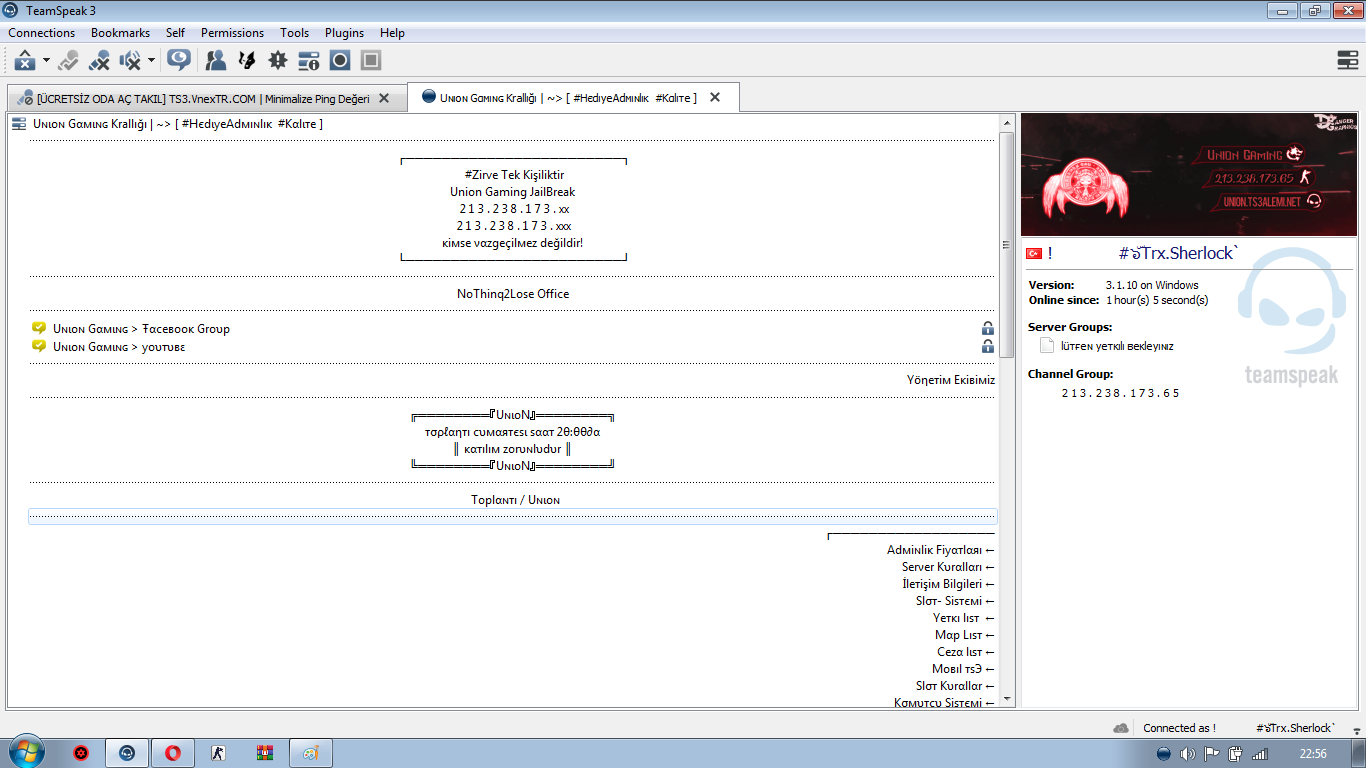Viewport: 1366px width, 768px height.
Task: Open the dropdown arrow next to the speaker icon
Action: point(151,61)
